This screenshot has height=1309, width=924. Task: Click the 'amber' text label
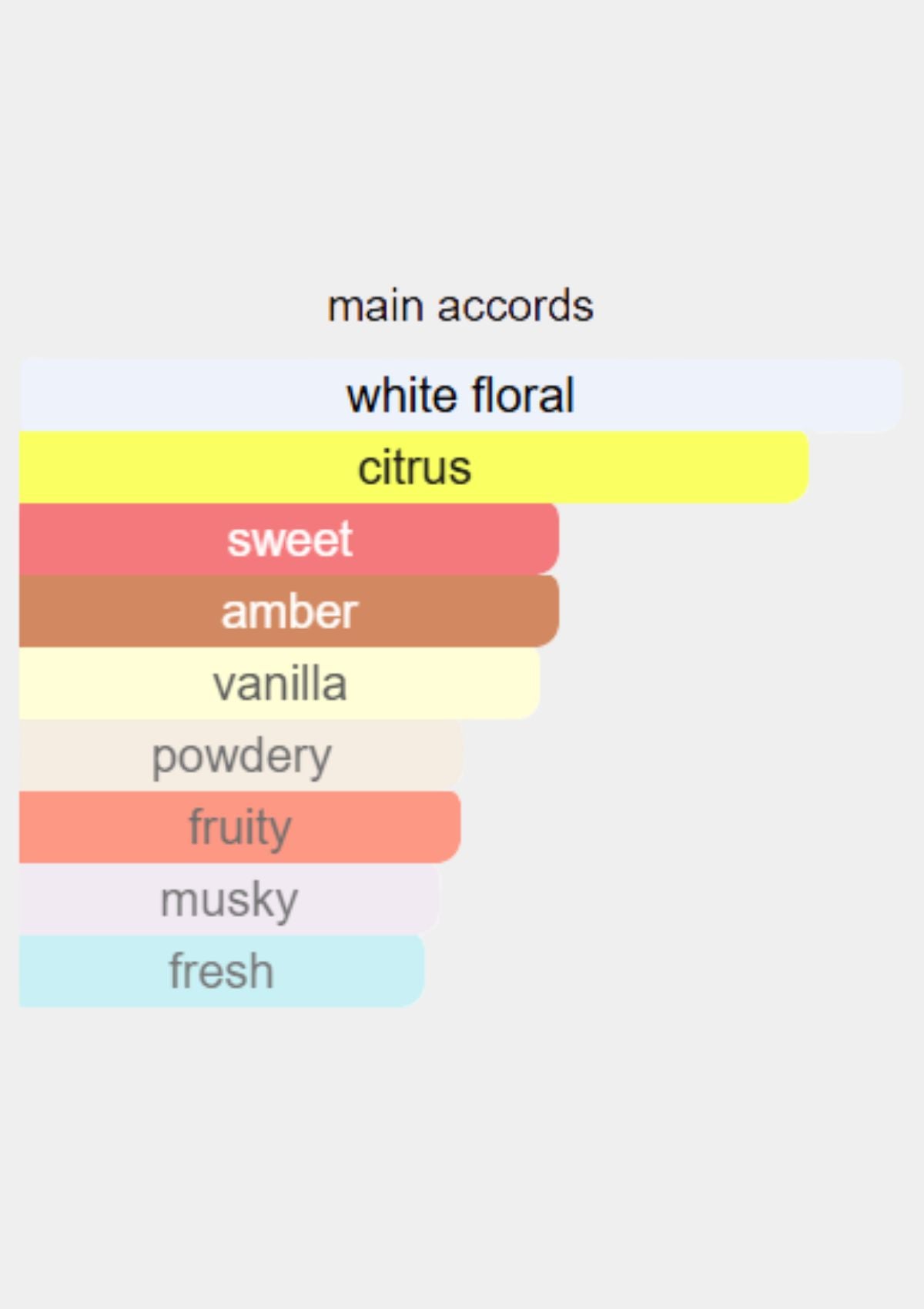[x=290, y=611]
